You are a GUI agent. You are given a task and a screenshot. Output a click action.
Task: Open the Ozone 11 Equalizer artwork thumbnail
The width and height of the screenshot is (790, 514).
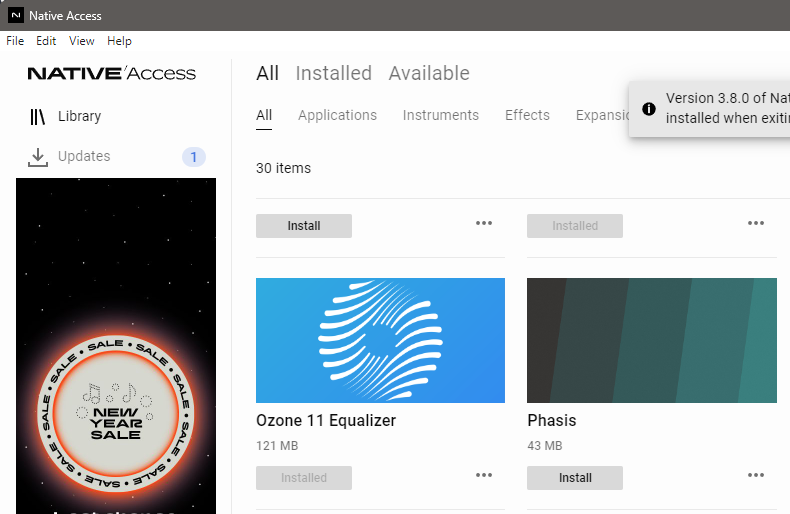click(380, 340)
